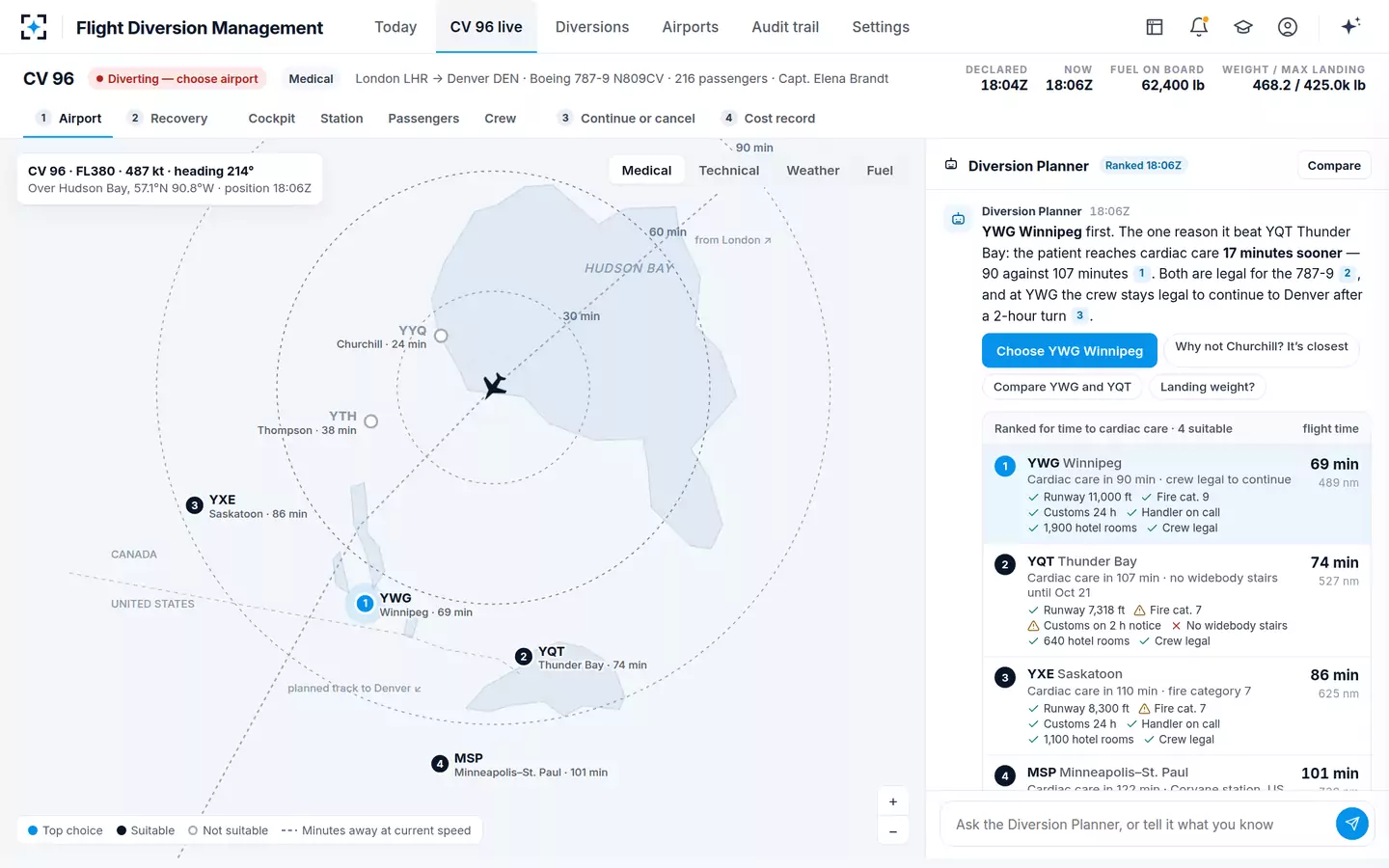Open step 2 Recovery

(x=169, y=119)
